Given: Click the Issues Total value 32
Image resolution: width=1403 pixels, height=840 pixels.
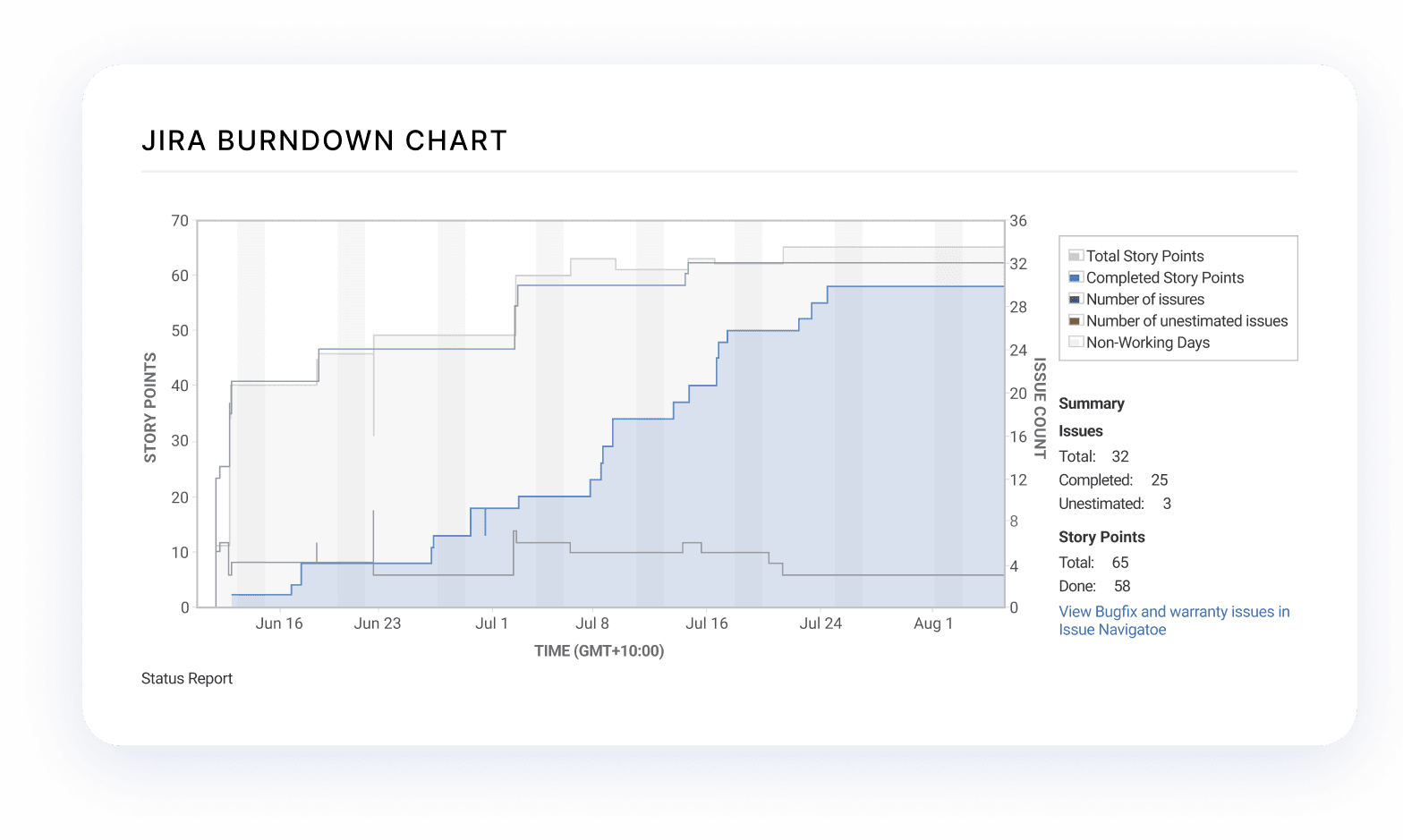Looking at the screenshot, I should [x=1120, y=456].
